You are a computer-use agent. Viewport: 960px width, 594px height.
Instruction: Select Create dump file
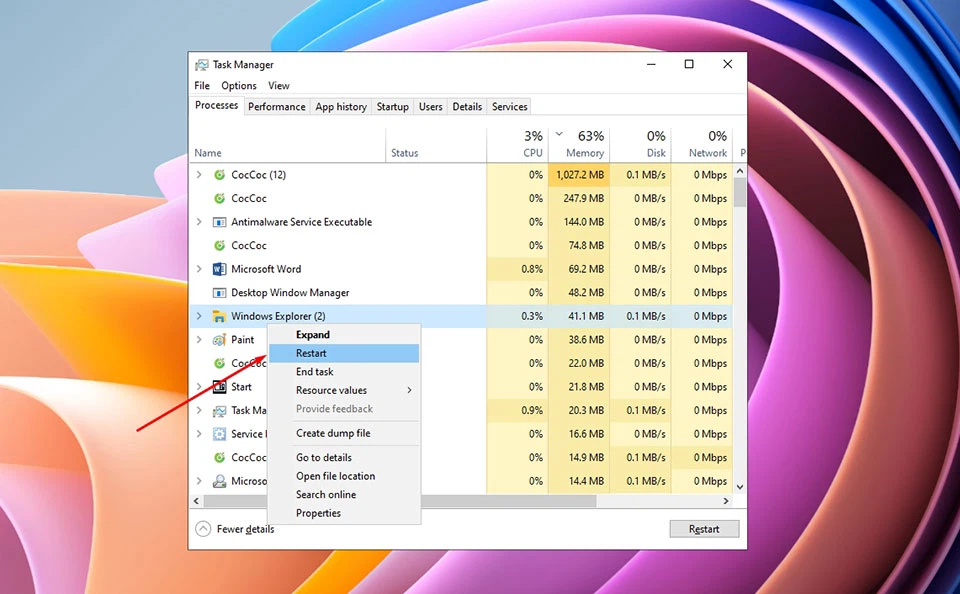pyautogui.click(x=344, y=433)
